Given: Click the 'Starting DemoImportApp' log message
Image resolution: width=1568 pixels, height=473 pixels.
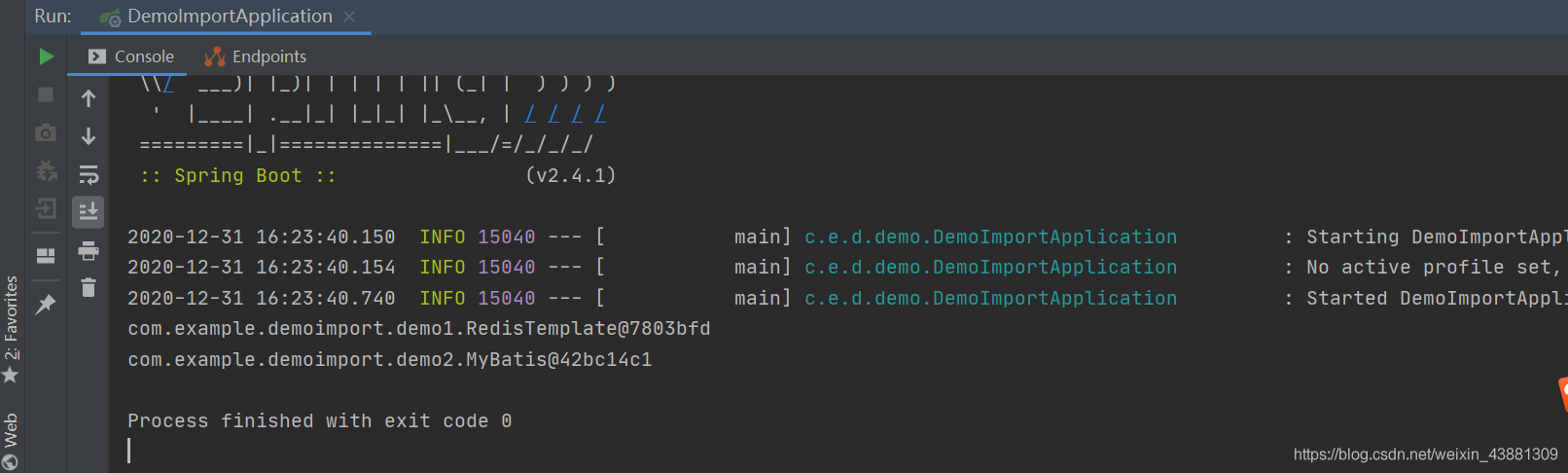Looking at the screenshot, I should 1436,236.
